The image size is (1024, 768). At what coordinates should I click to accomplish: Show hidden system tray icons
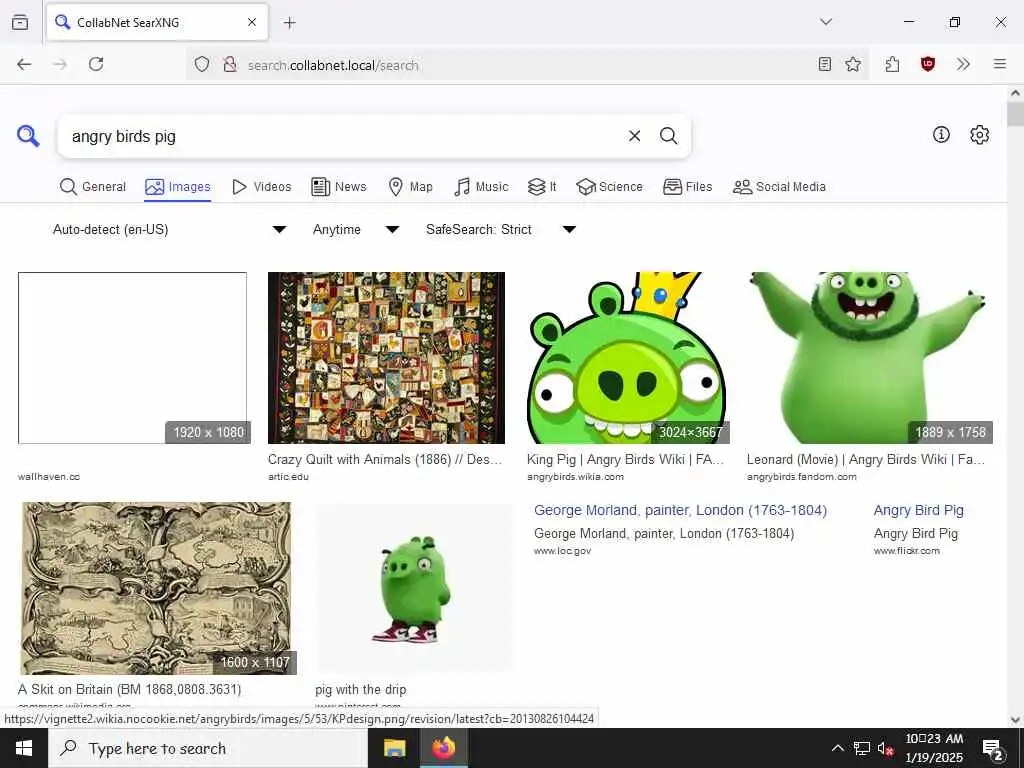point(837,748)
